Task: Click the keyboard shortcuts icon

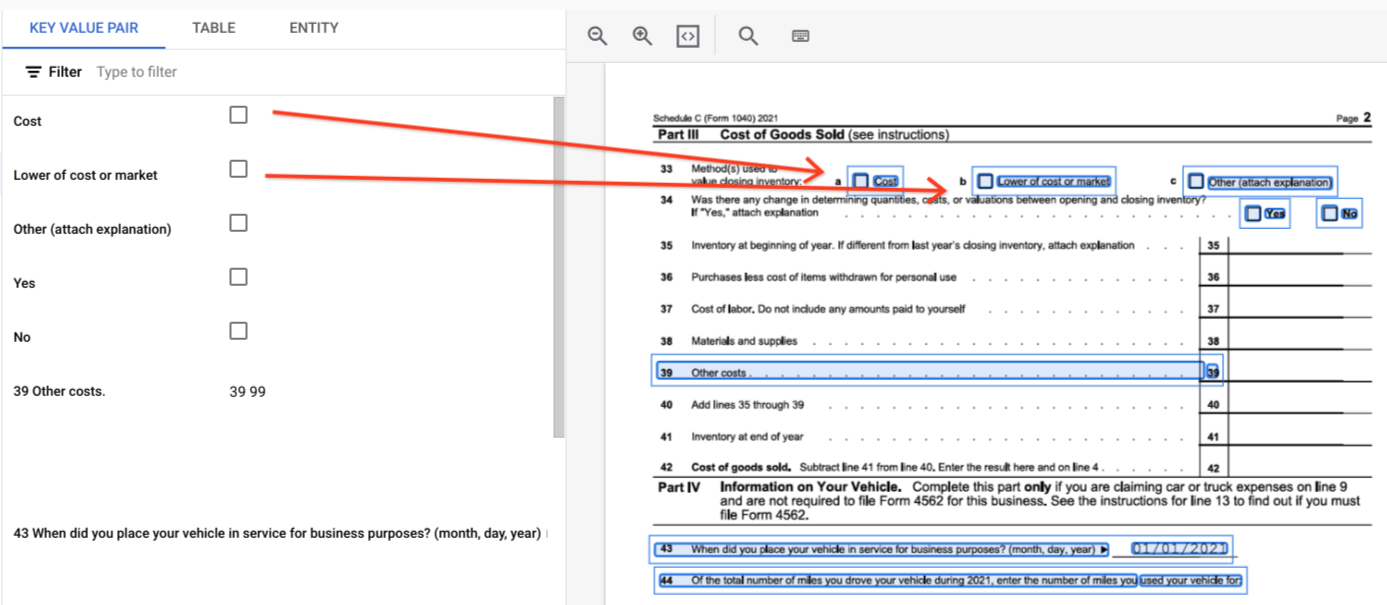Action: [x=800, y=36]
